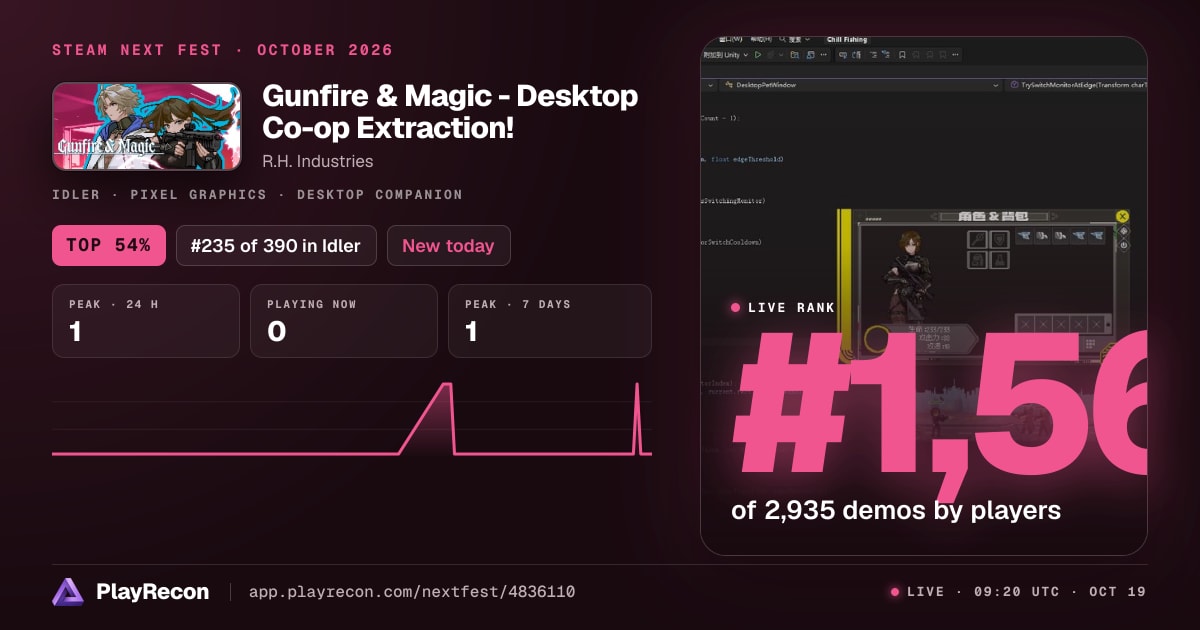Click the search icon in the IDE menu bar
The height and width of the screenshot is (630, 1200).
[x=782, y=39]
